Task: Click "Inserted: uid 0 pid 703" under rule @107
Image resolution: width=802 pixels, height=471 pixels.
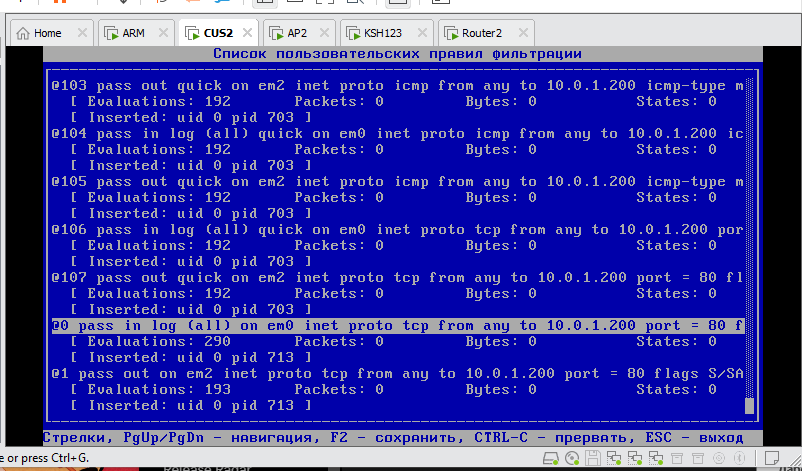Action: (x=191, y=309)
